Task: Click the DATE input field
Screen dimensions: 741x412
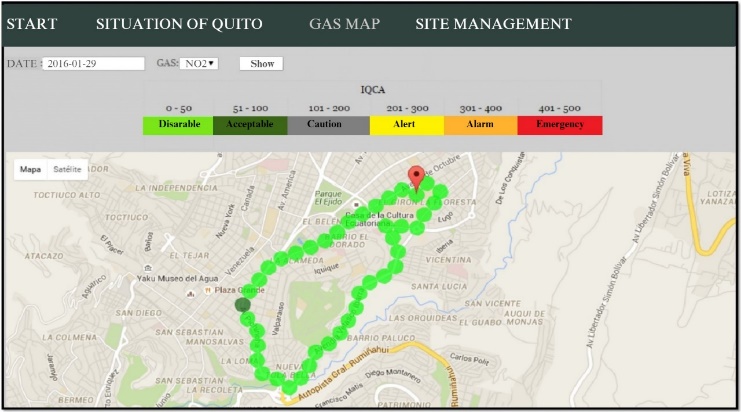Action: pyautogui.click(x=93, y=63)
